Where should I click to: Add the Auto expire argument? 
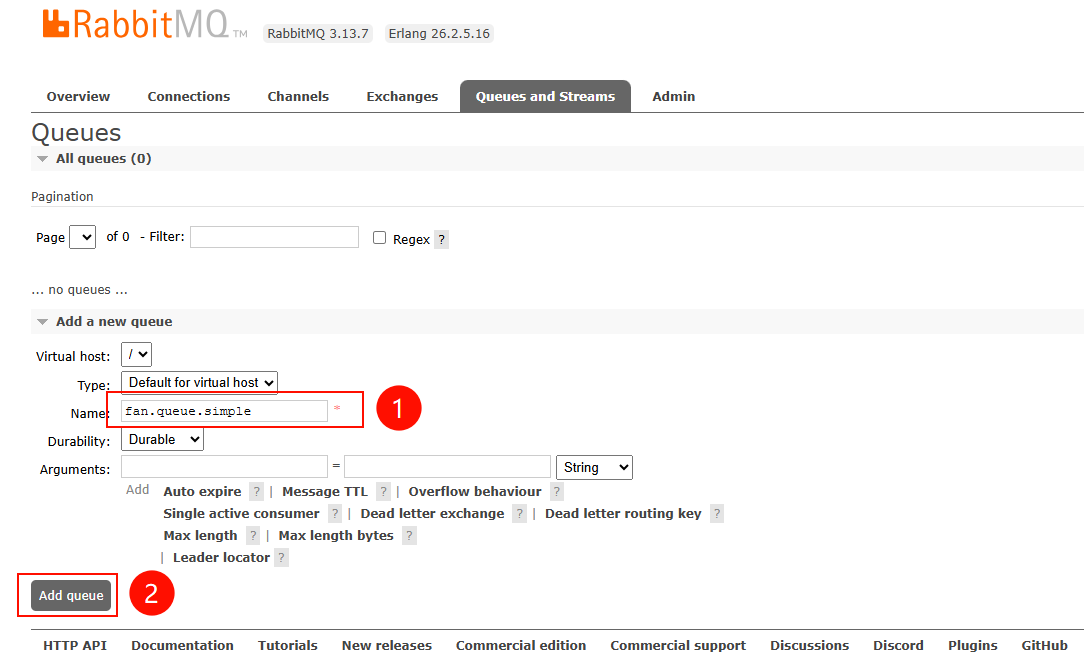click(203, 492)
